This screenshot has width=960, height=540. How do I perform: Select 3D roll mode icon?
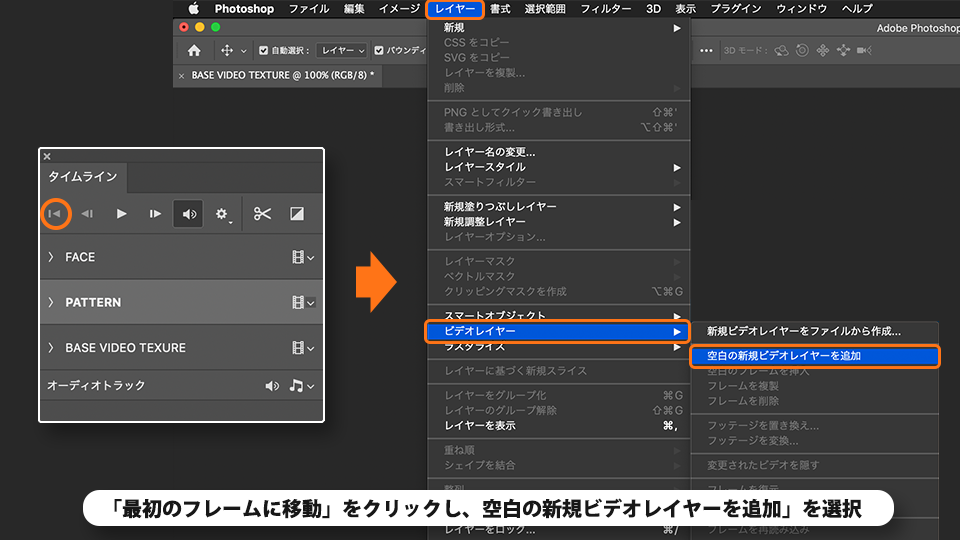click(802, 50)
